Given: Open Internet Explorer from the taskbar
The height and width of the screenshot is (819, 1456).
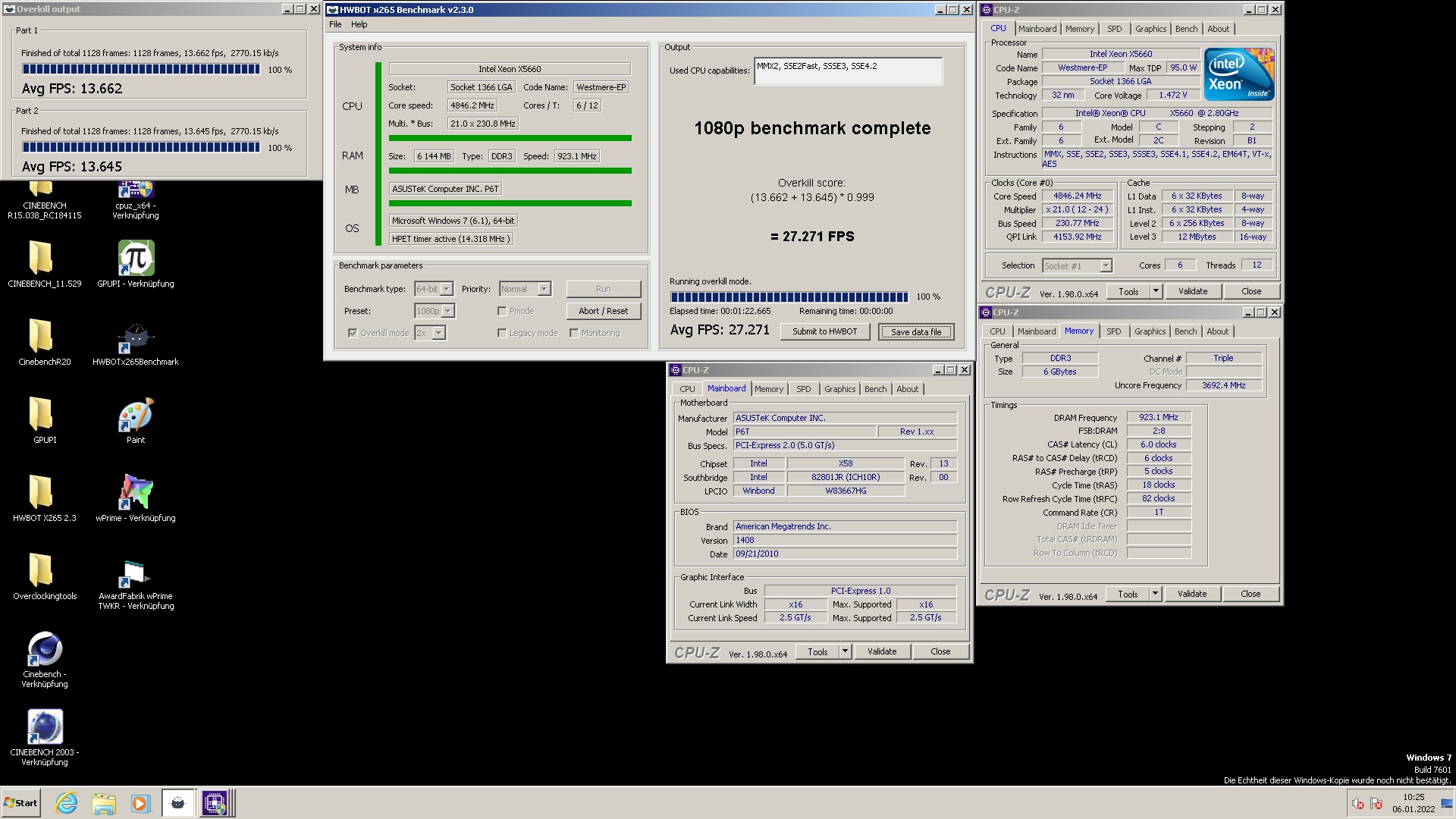Looking at the screenshot, I should coord(67,803).
